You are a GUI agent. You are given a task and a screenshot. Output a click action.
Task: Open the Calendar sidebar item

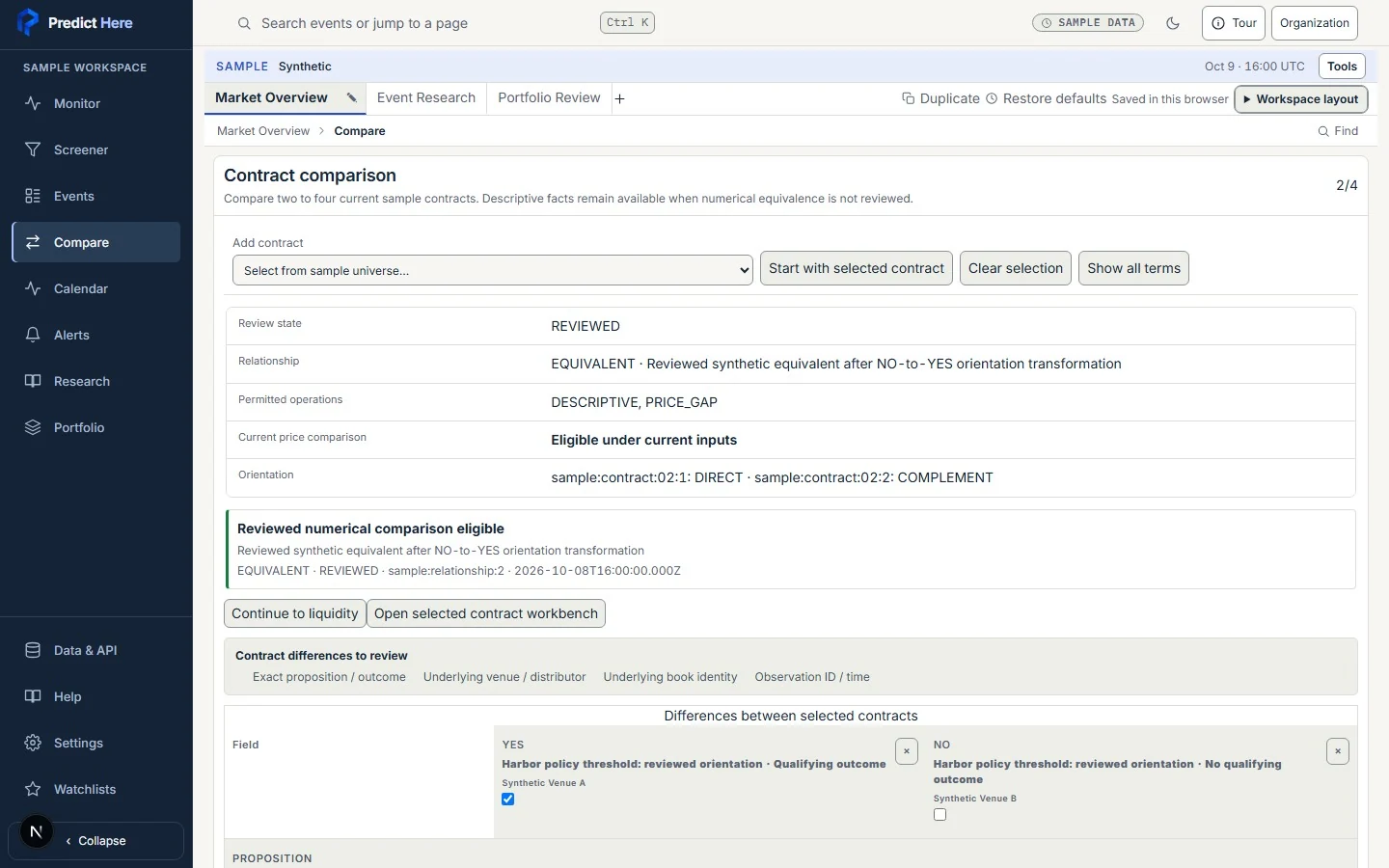pos(95,288)
